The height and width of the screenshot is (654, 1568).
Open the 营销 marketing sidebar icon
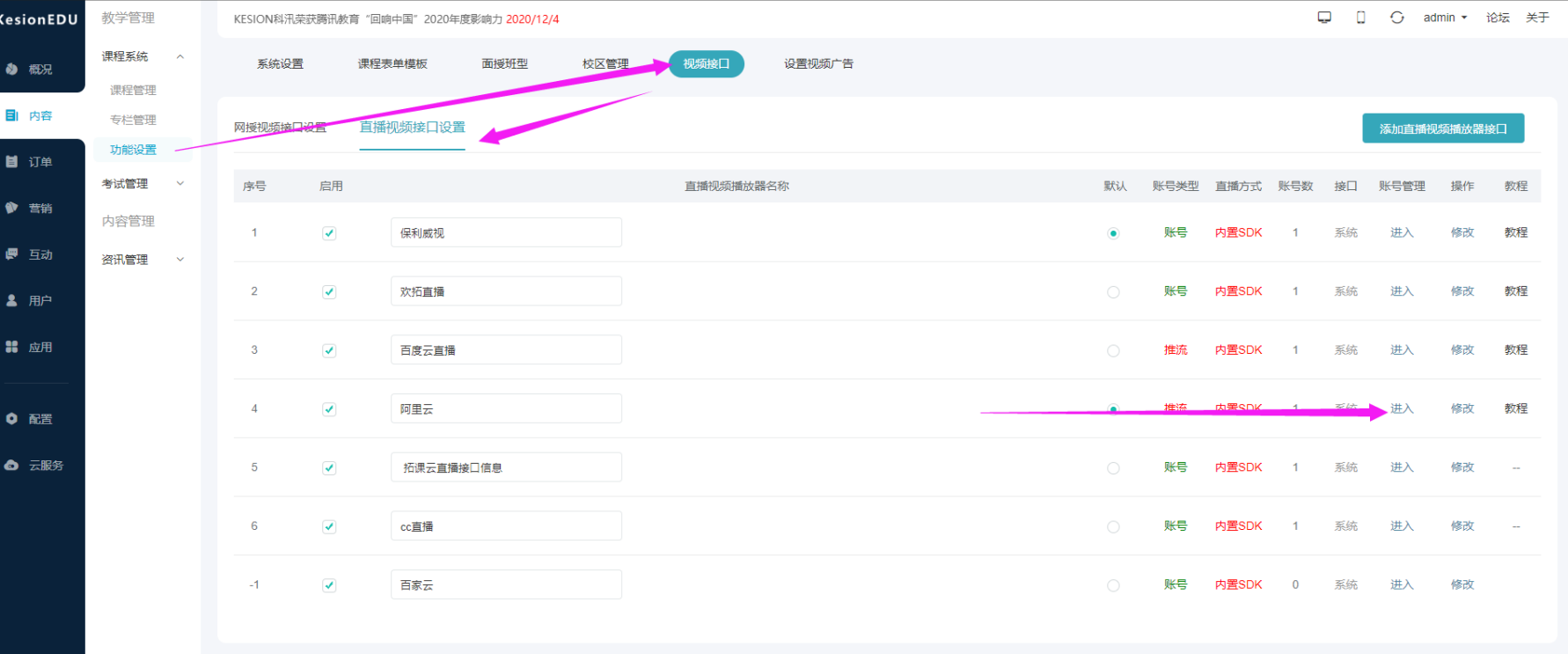coord(12,208)
